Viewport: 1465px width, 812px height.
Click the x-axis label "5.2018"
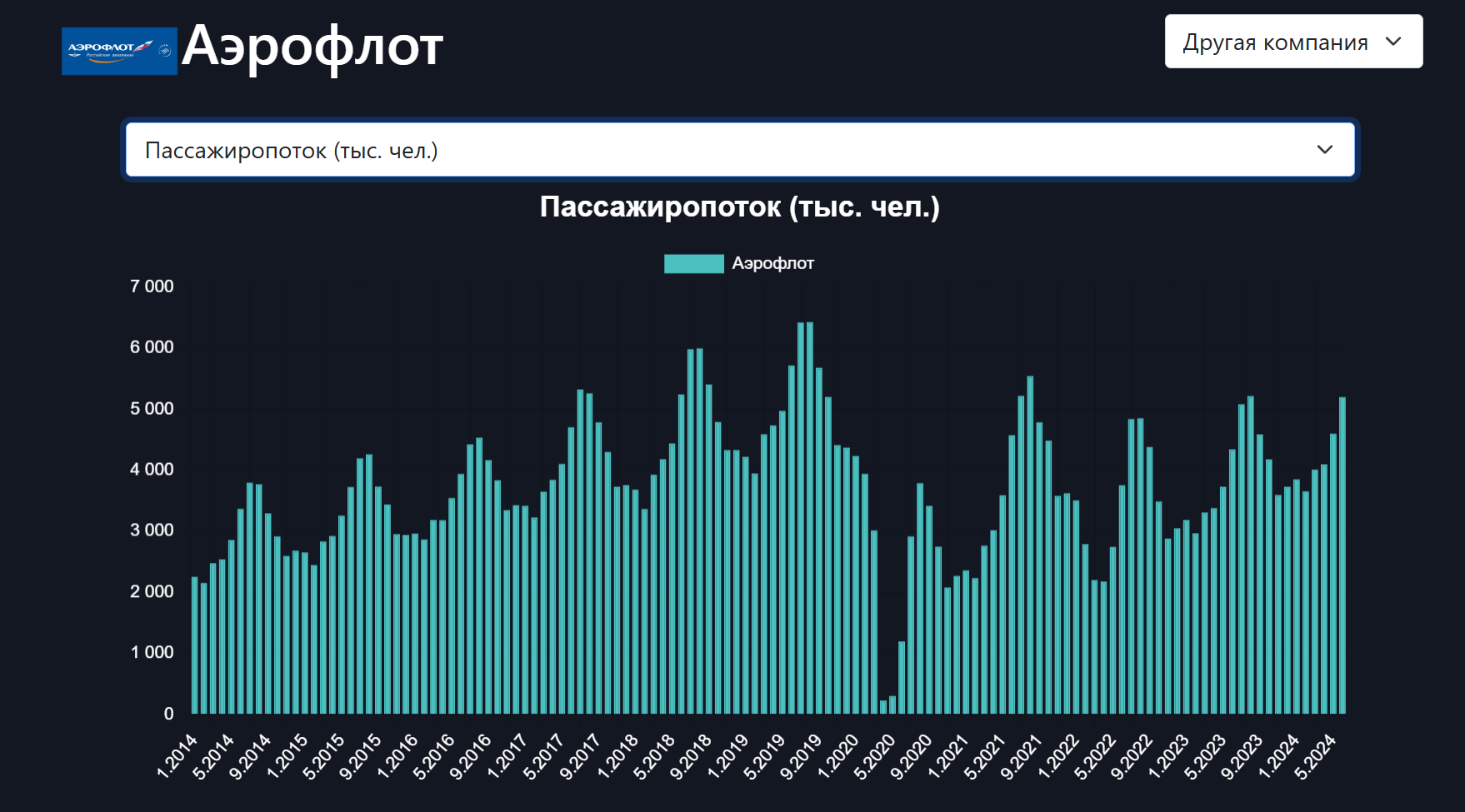656,756
